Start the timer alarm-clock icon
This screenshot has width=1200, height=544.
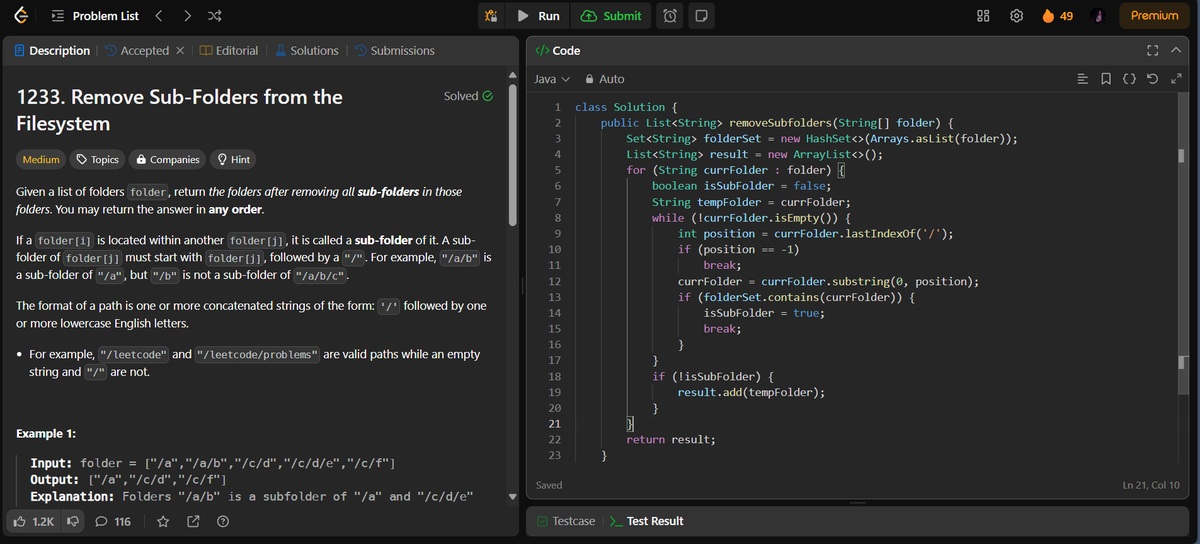(x=670, y=16)
